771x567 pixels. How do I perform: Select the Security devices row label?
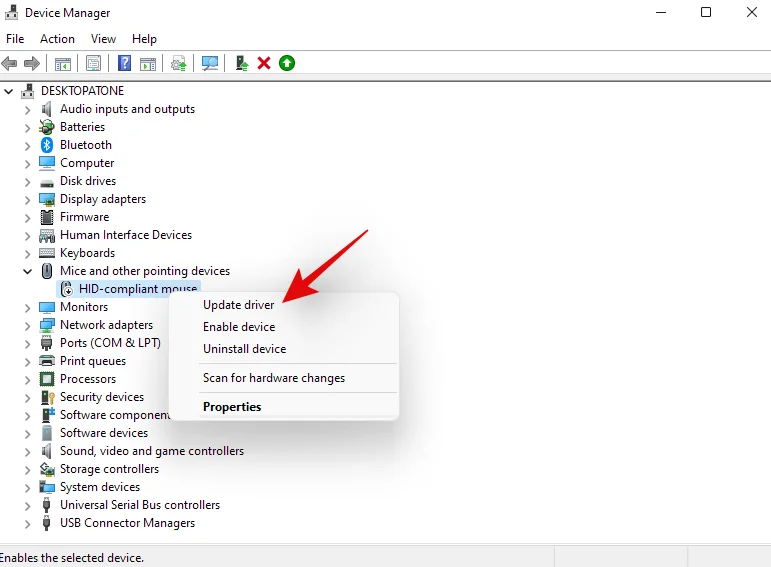[102, 397]
